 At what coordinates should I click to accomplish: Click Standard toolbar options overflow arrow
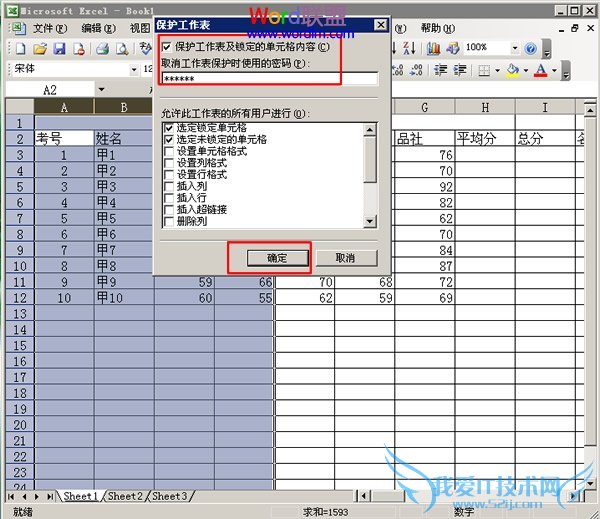547,49
